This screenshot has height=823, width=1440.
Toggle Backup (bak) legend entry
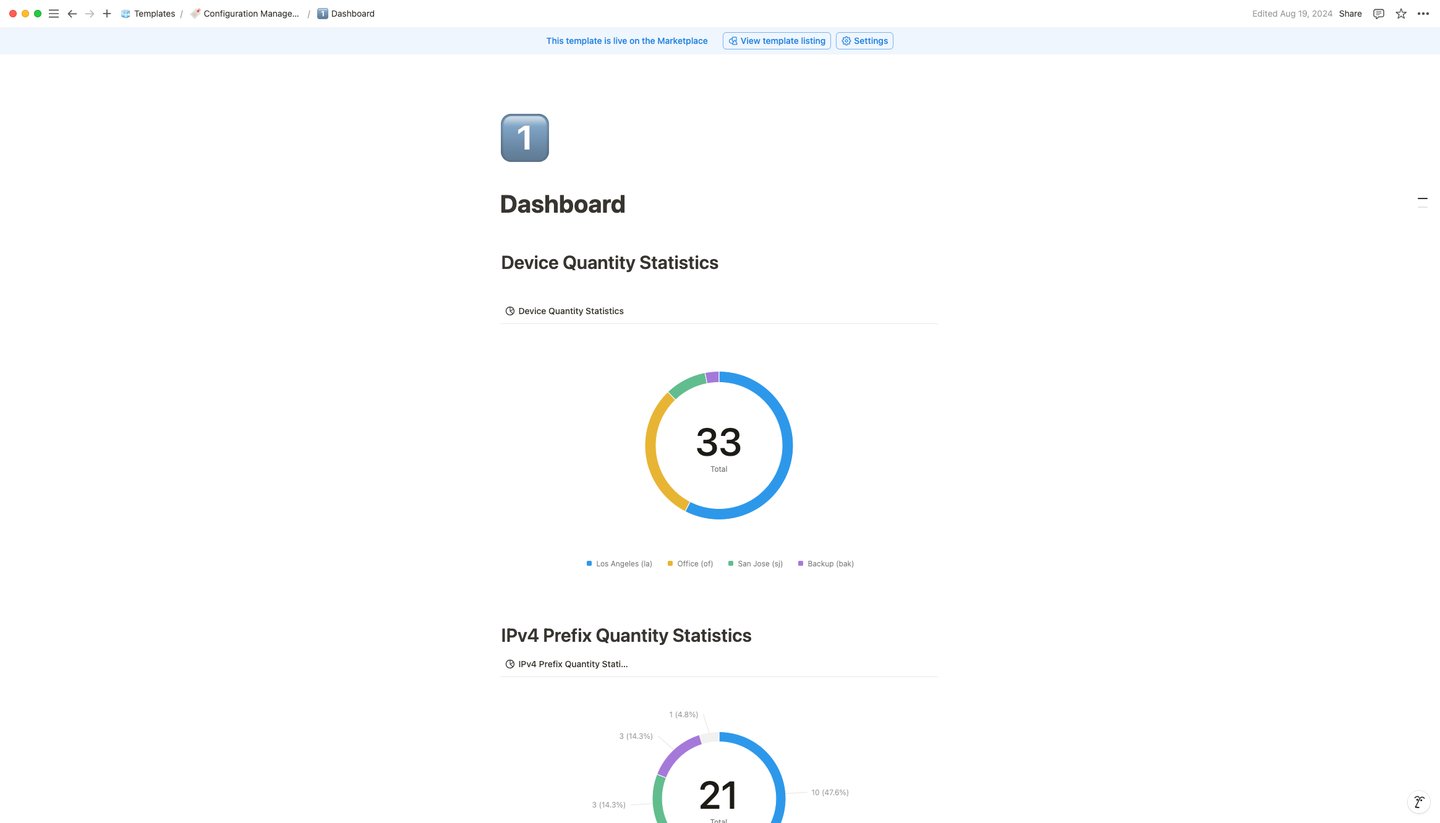click(825, 564)
